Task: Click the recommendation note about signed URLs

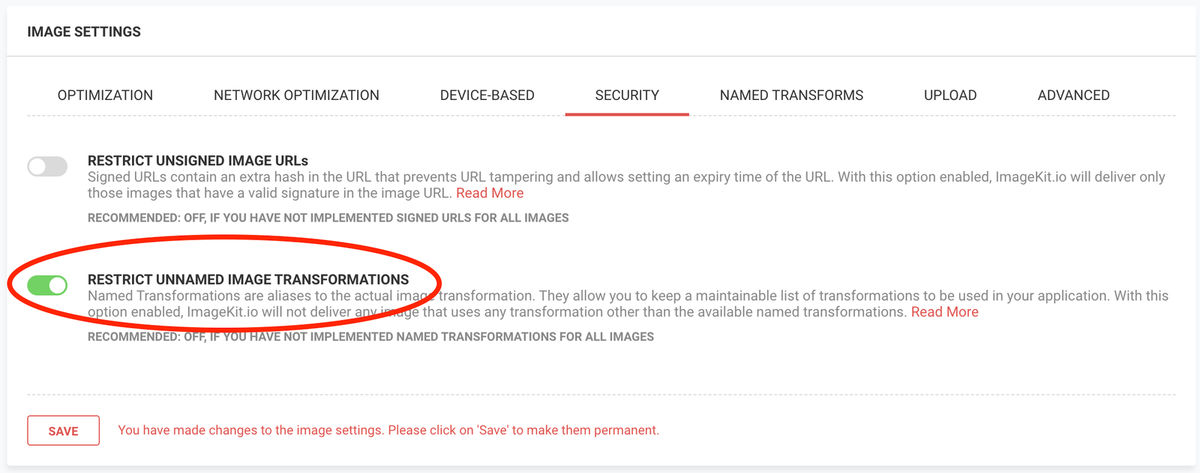Action: (328, 218)
